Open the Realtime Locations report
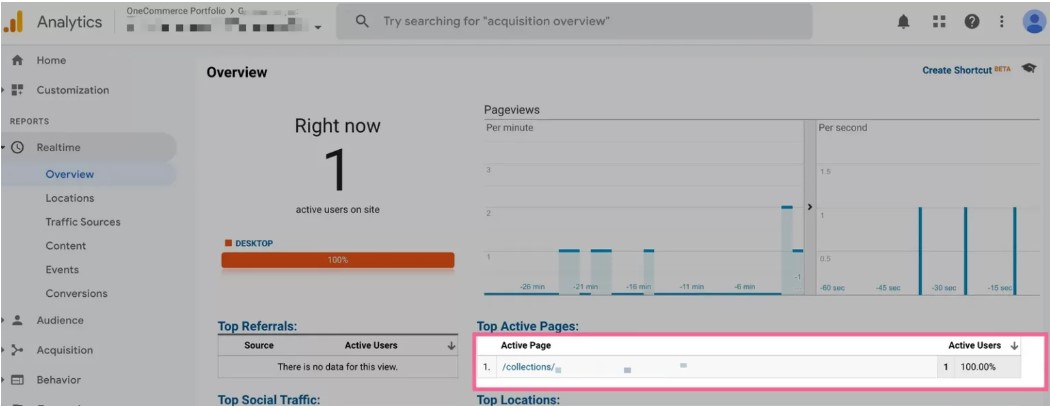 pos(70,198)
